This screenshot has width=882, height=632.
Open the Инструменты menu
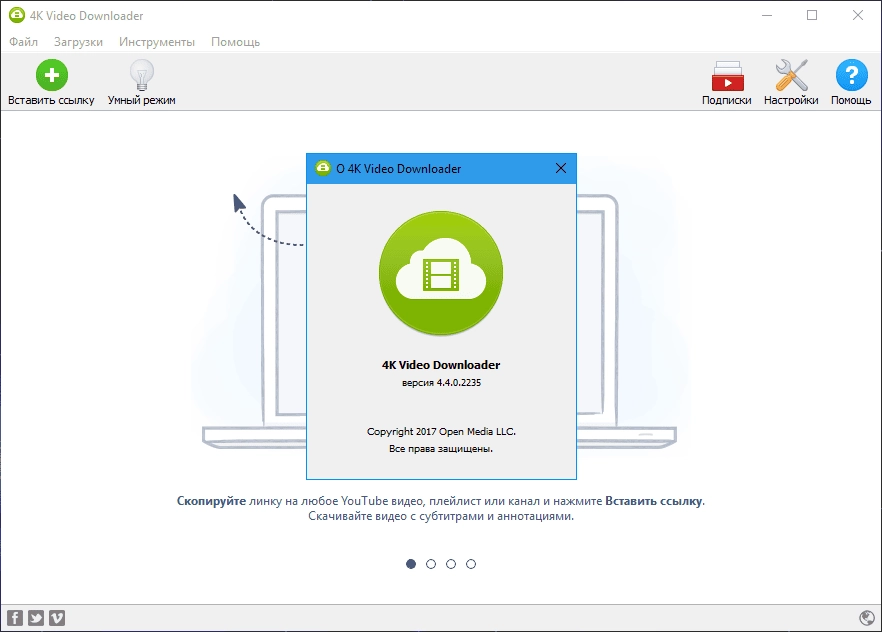point(157,42)
